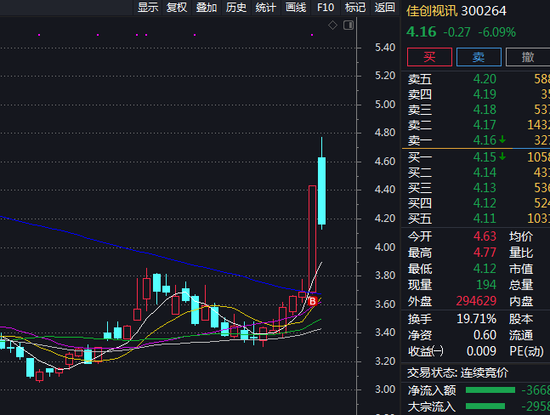Open the 叠加 overlay menu
550x415 pixels.
point(206,7)
